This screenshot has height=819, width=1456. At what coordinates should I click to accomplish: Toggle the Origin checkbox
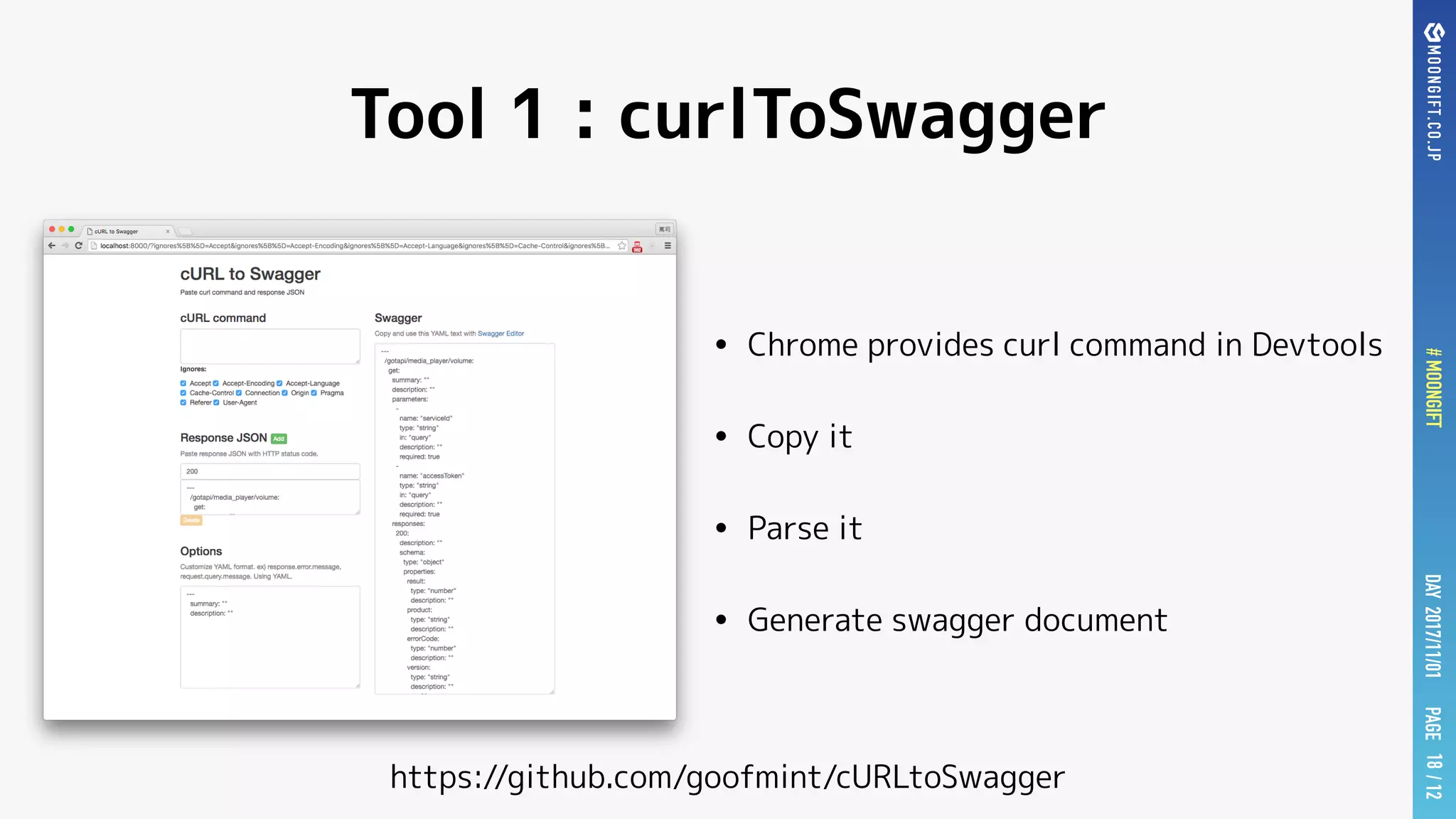(285, 393)
